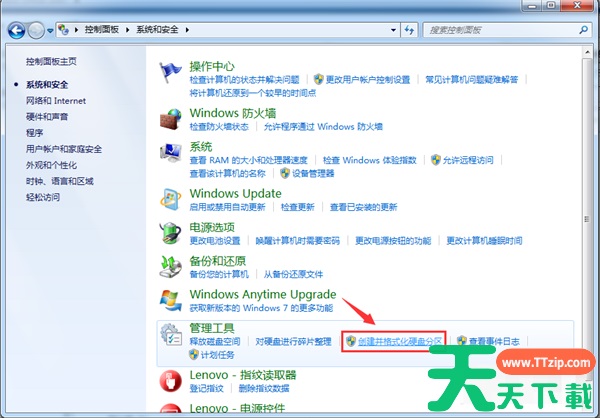This screenshot has width=600, height=418.
Task: Open 创建并格式化硬盘分区 link
Action: click(x=400, y=341)
